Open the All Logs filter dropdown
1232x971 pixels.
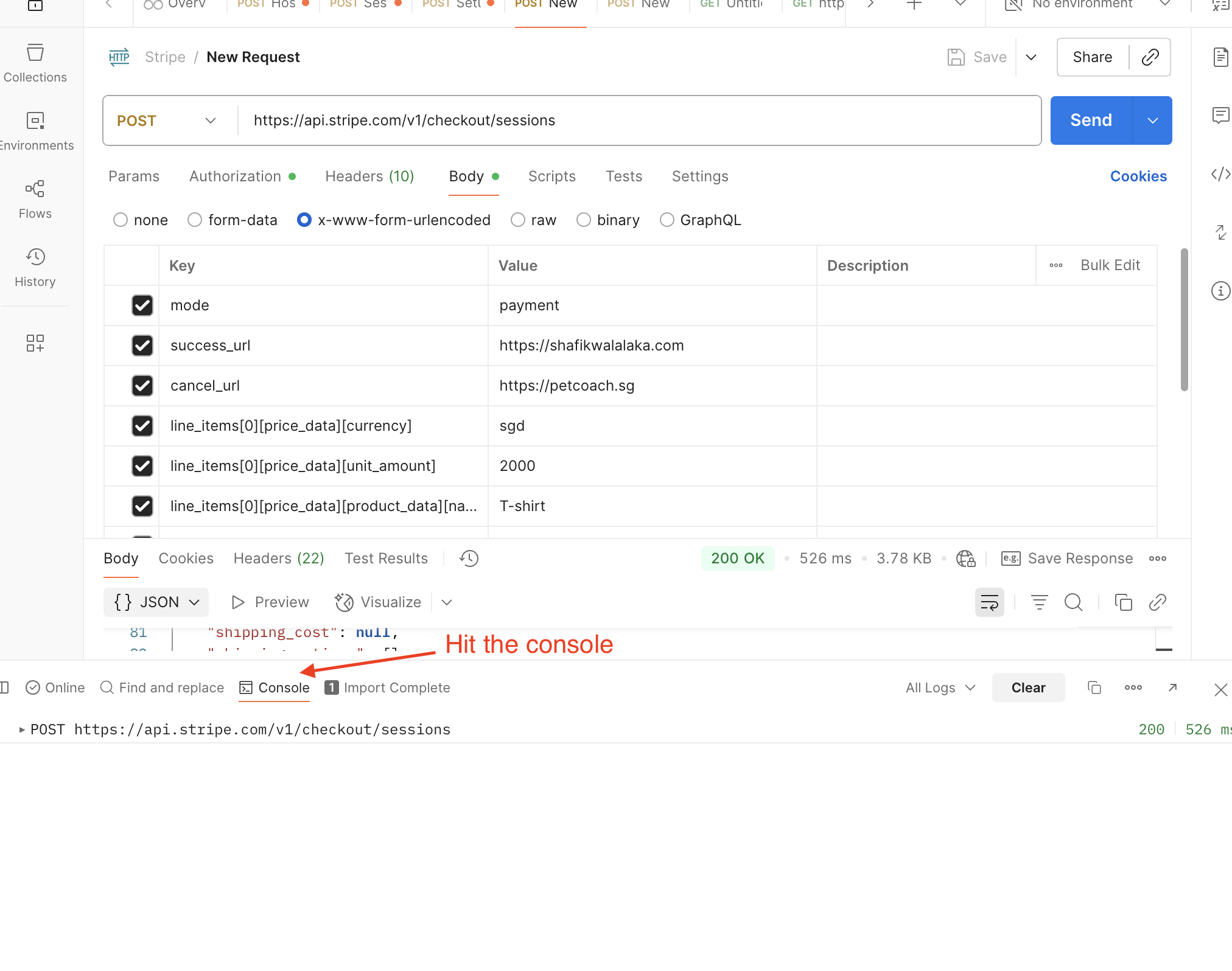pos(940,687)
